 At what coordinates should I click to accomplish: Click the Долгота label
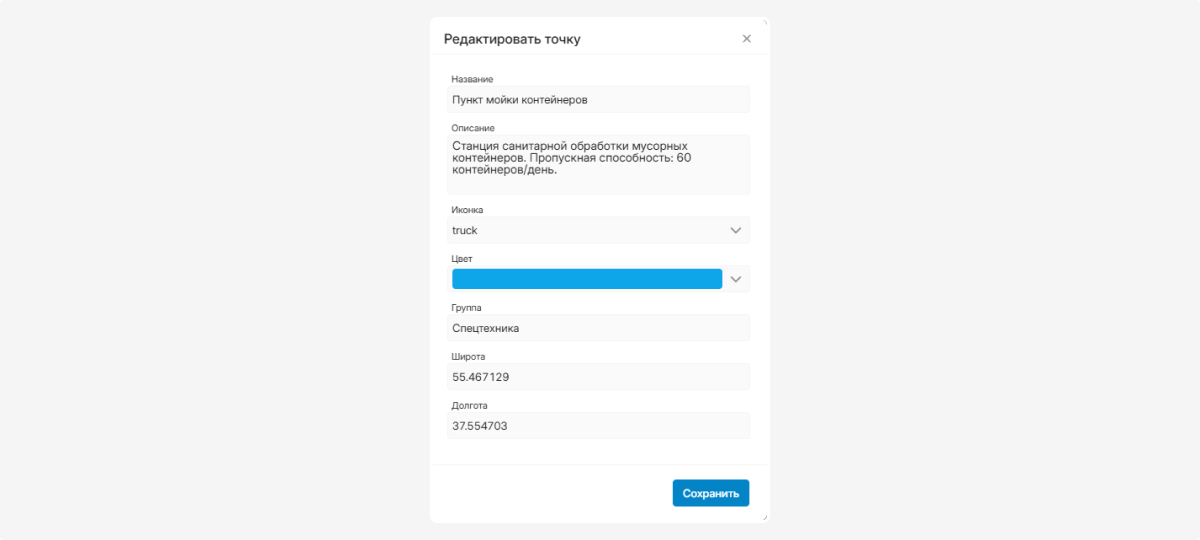[x=470, y=405]
